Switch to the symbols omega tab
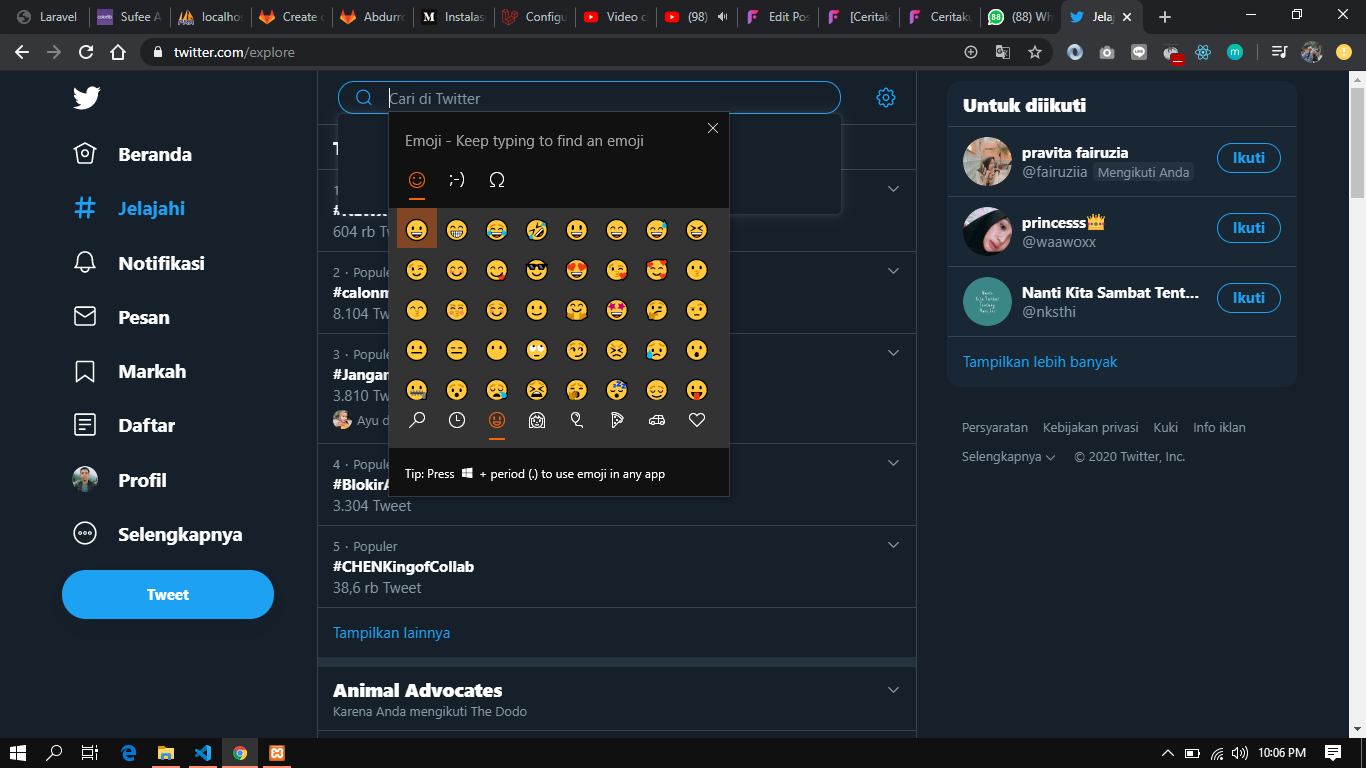 pos(497,180)
